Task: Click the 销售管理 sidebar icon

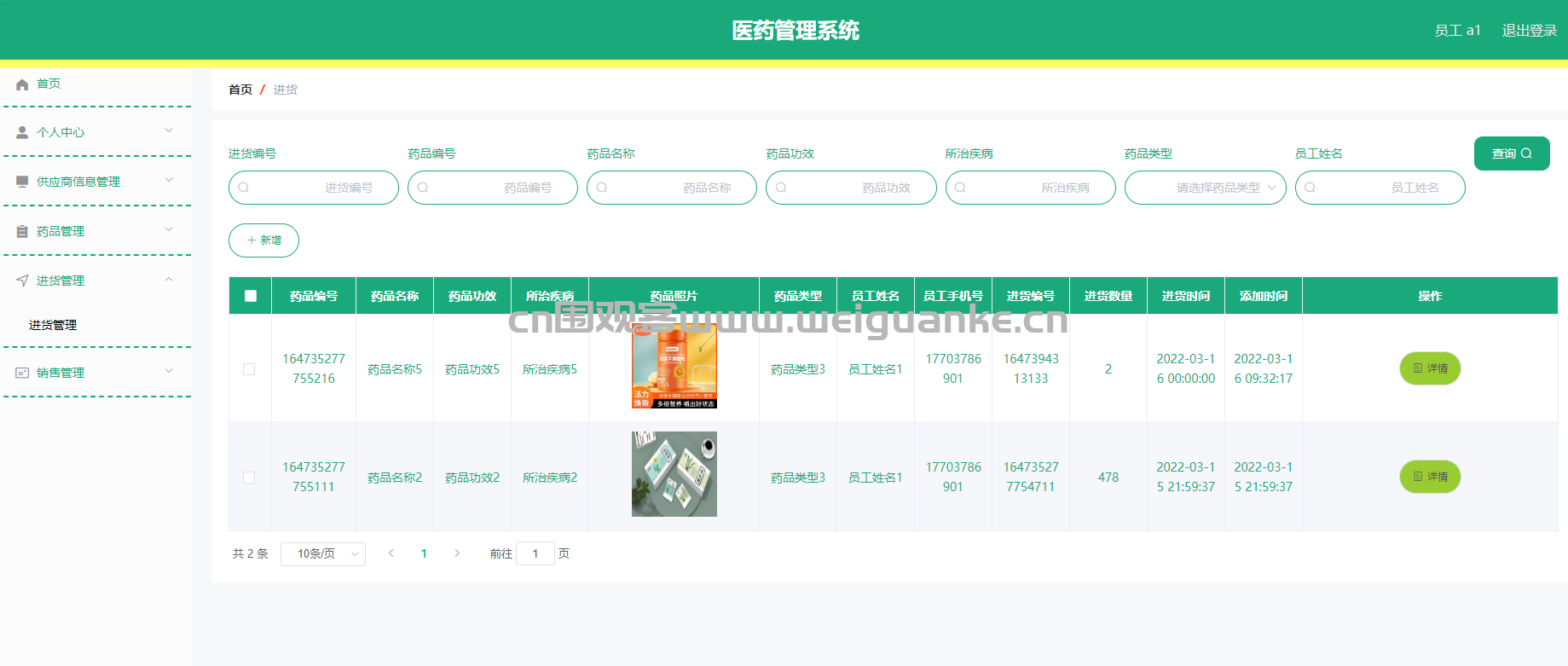Action: point(22,373)
